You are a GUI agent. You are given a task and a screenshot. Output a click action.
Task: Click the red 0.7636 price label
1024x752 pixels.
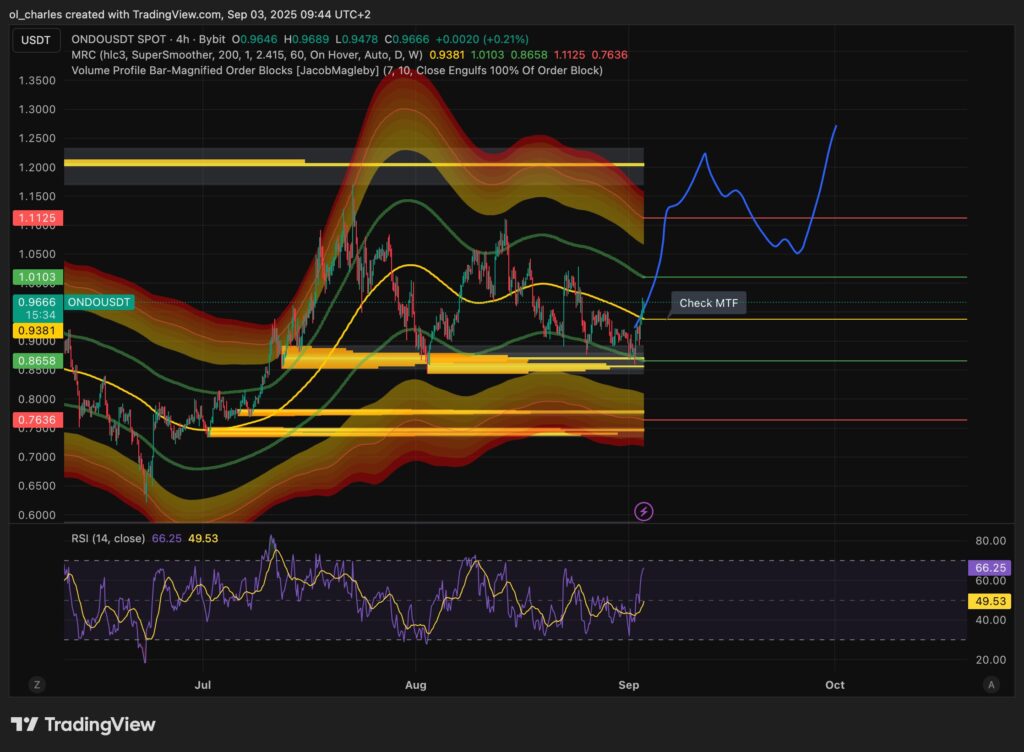pyautogui.click(x=36, y=420)
